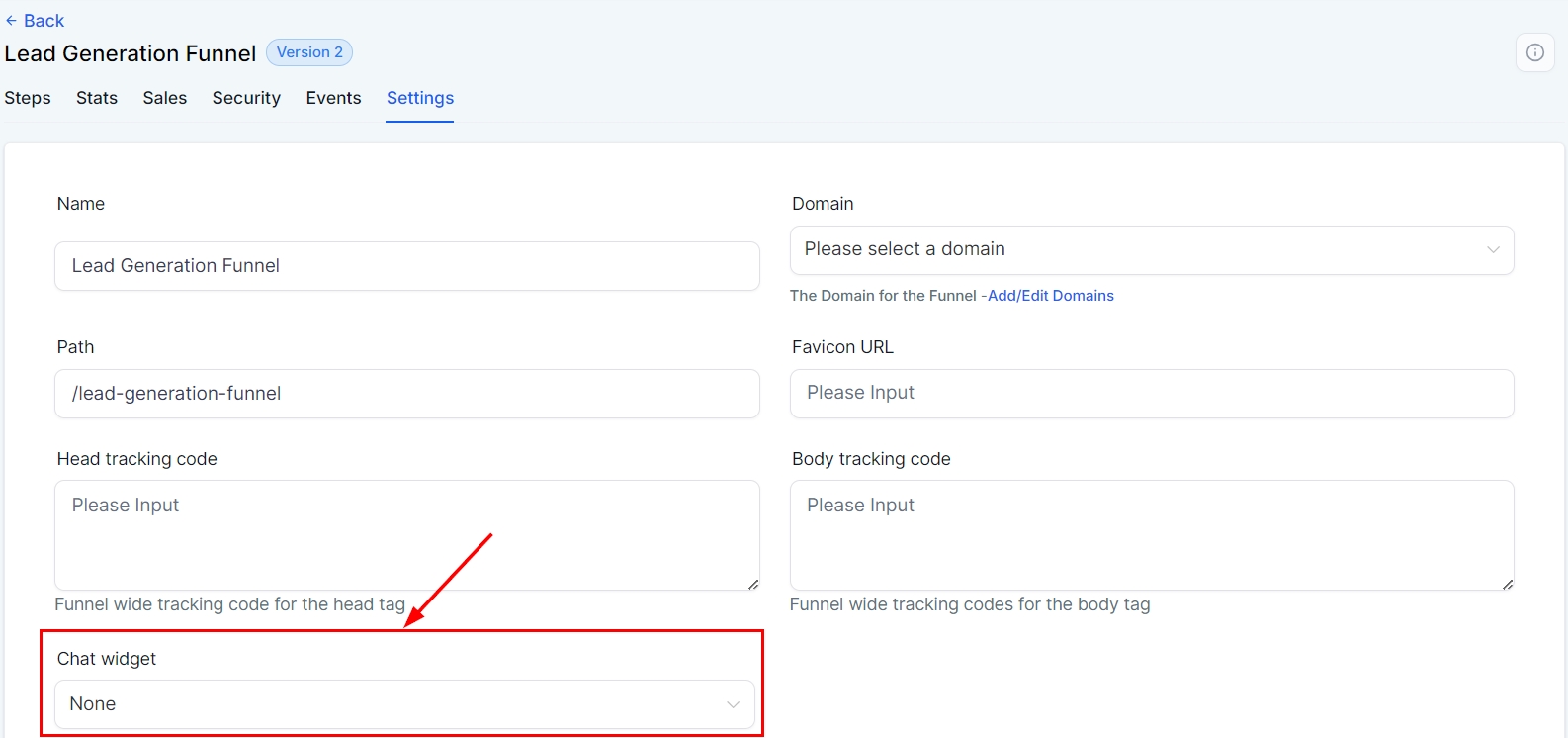Click into the Body tracking code textarea
The height and width of the screenshot is (738, 1568).
coord(1151,535)
